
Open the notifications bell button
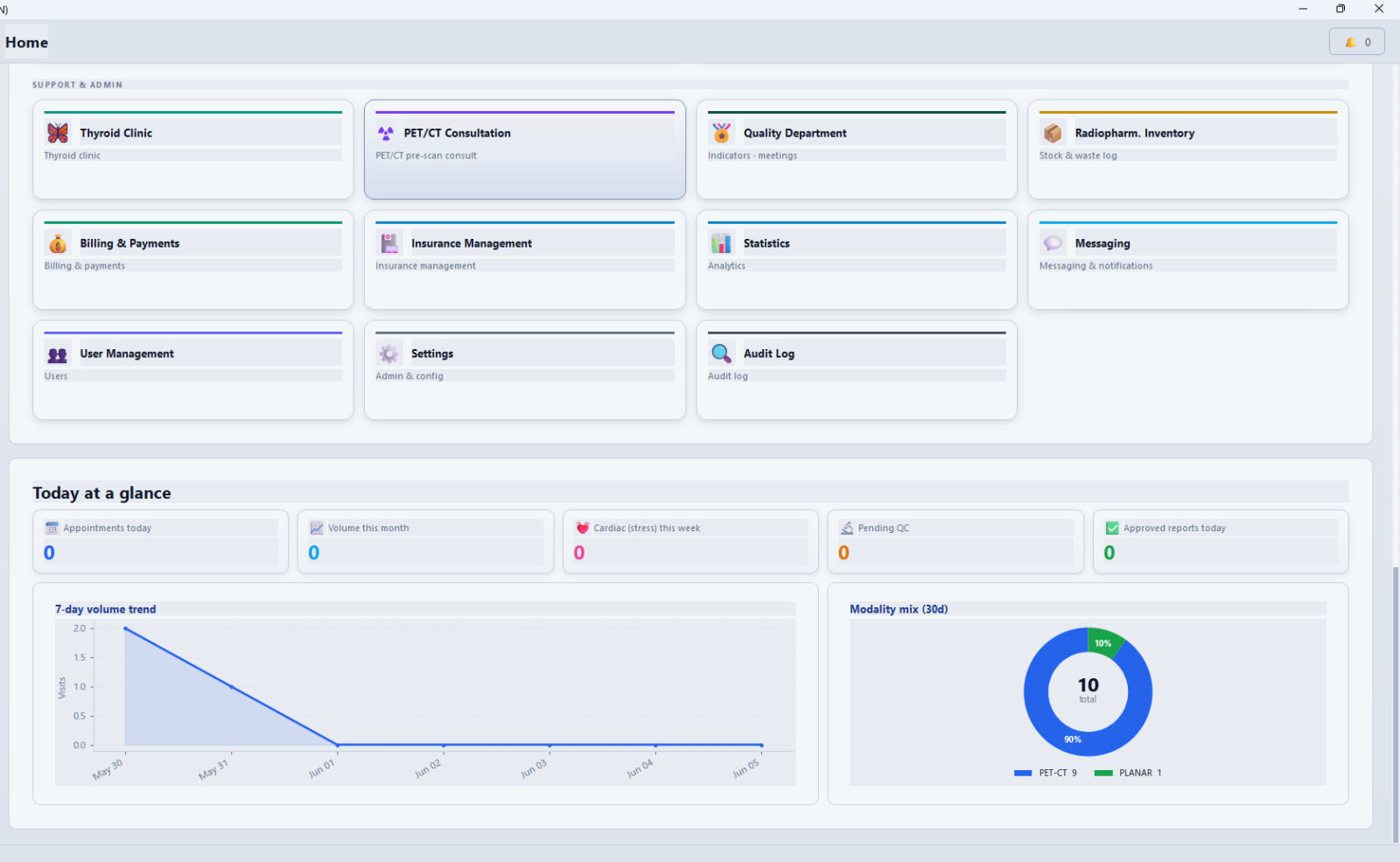pyautogui.click(x=1357, y=42)
